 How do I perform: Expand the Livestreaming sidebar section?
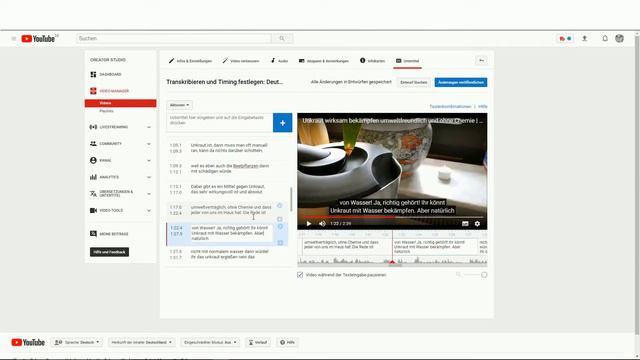pos(149,127)
